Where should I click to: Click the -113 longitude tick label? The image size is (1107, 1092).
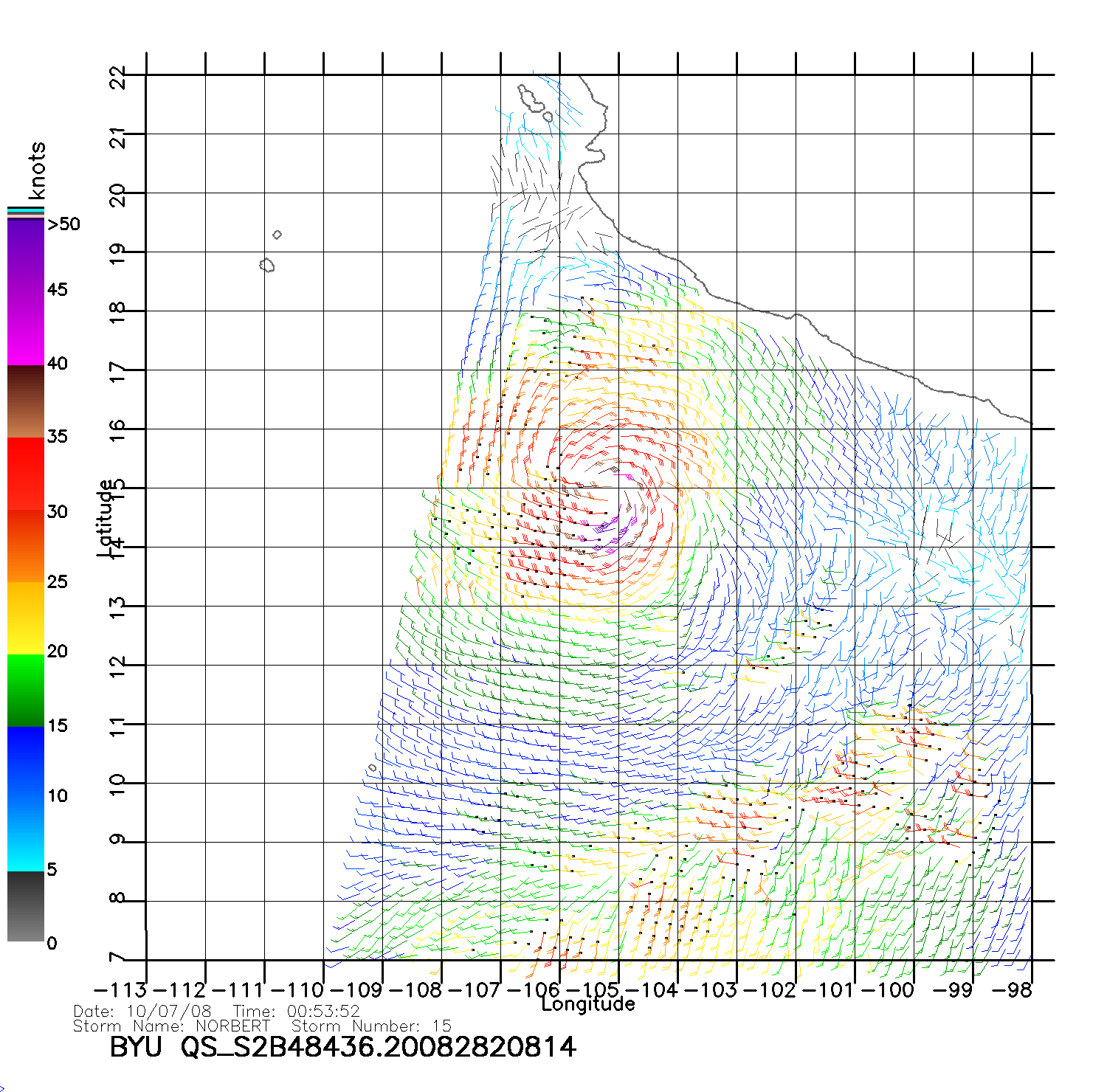point(120,990)
